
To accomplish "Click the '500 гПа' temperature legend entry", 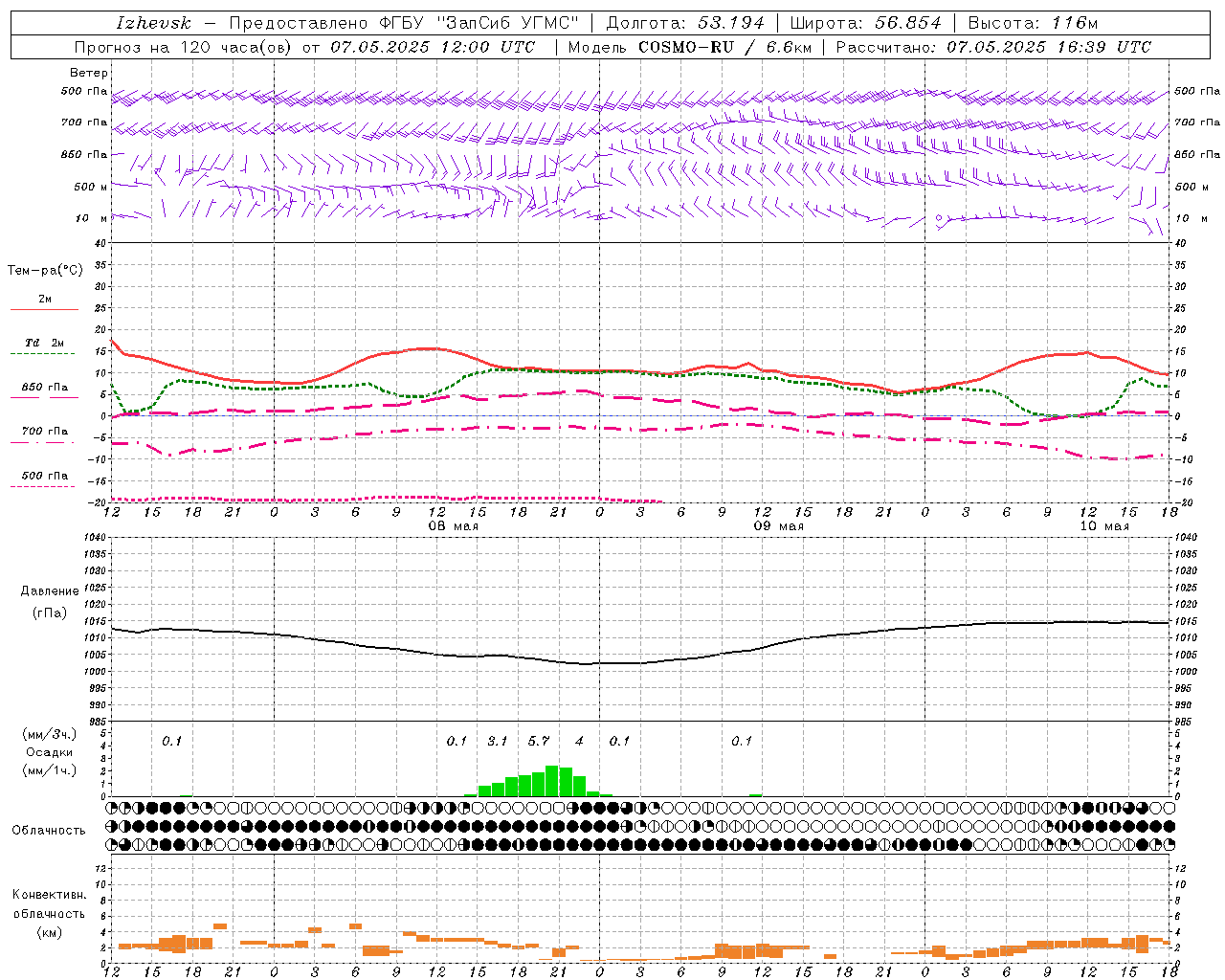I will pyautogui.click(x=45, y=475).
